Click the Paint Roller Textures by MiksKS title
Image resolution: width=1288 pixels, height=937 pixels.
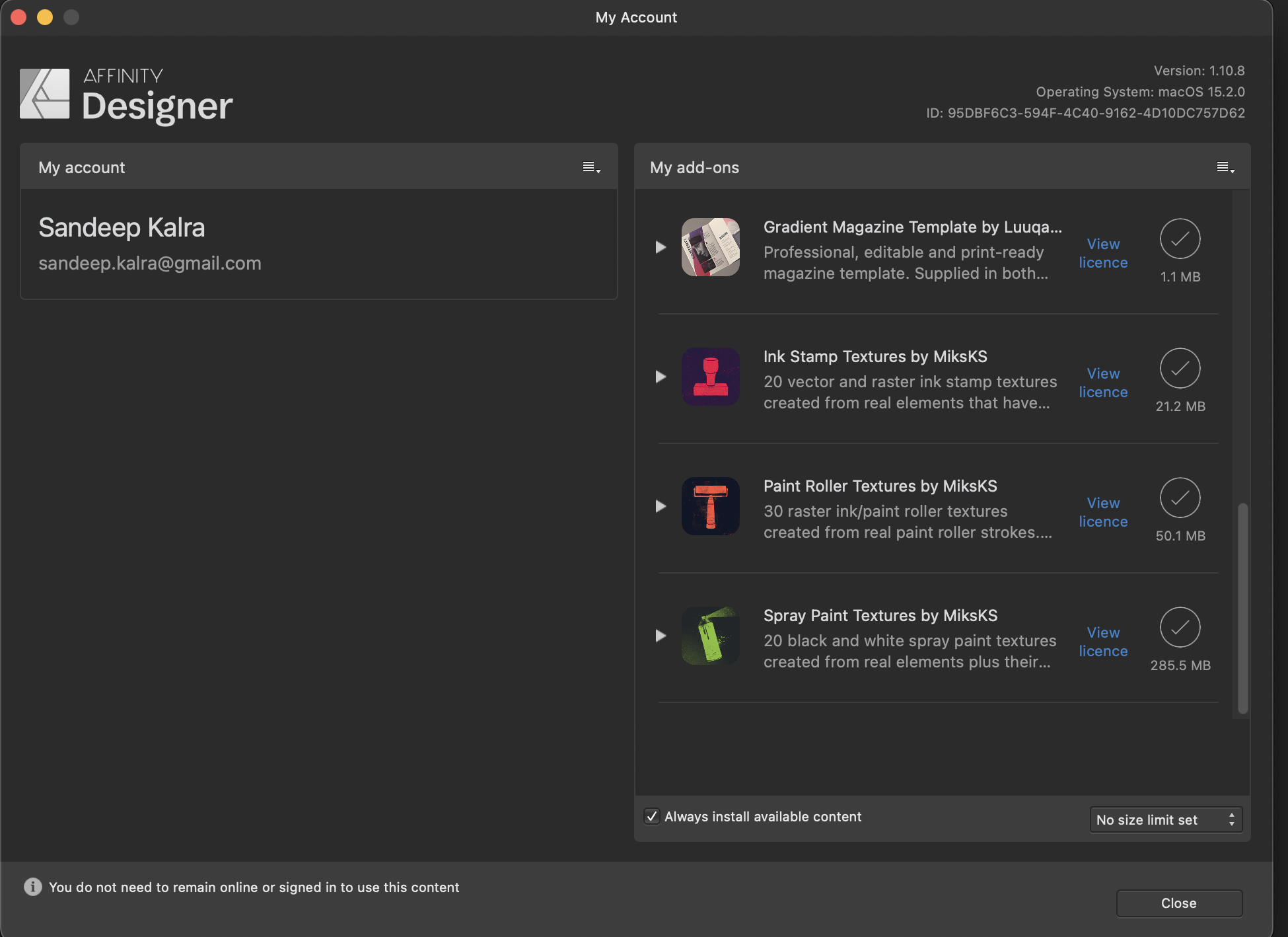click(880, 486)
